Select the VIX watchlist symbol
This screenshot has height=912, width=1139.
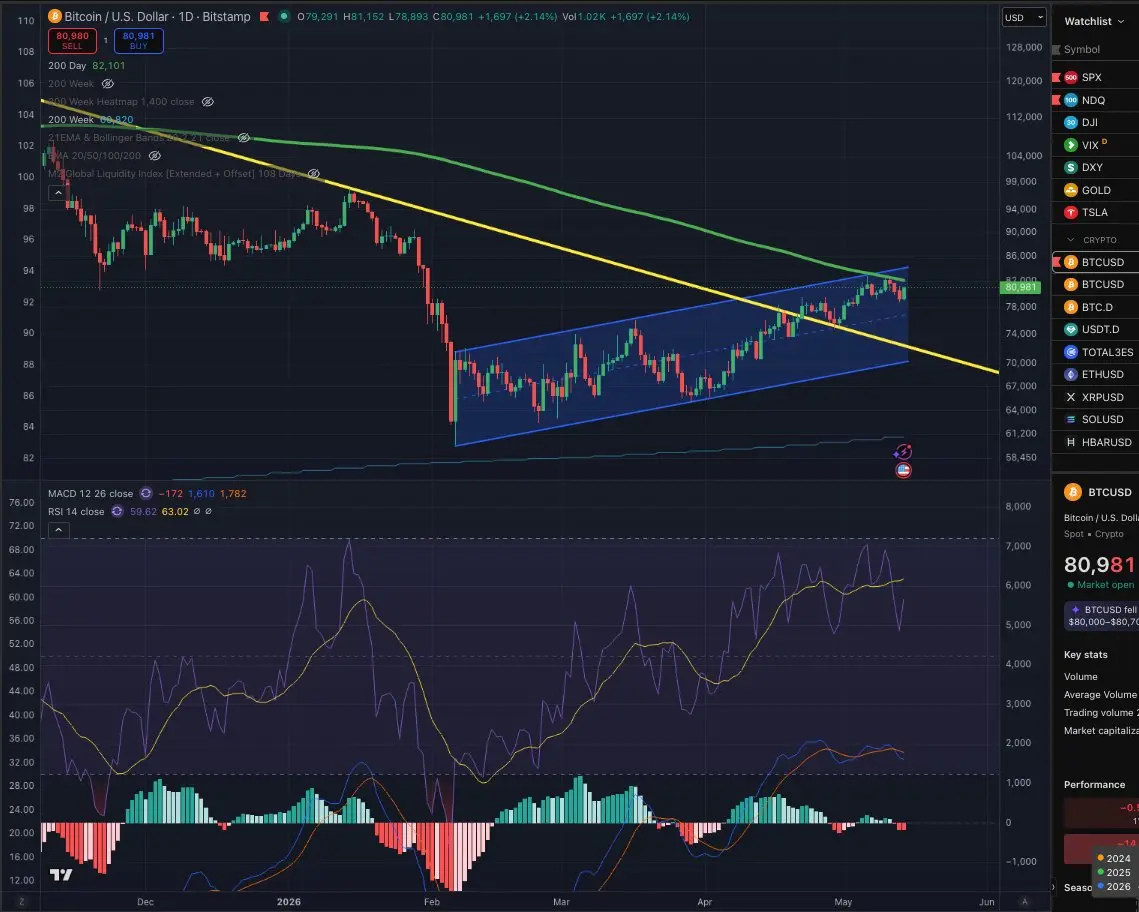(x=1095, y=145)
